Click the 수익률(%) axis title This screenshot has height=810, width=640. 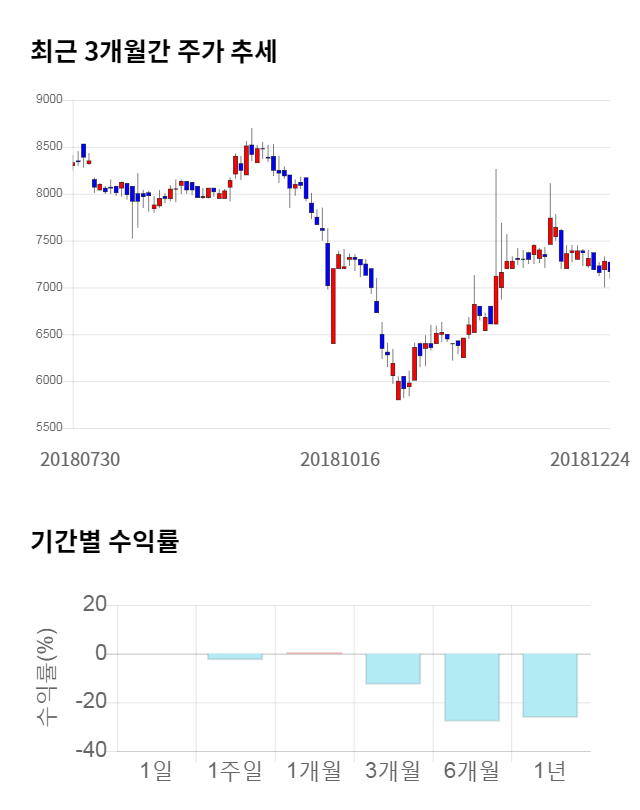[x=47, y=677]
